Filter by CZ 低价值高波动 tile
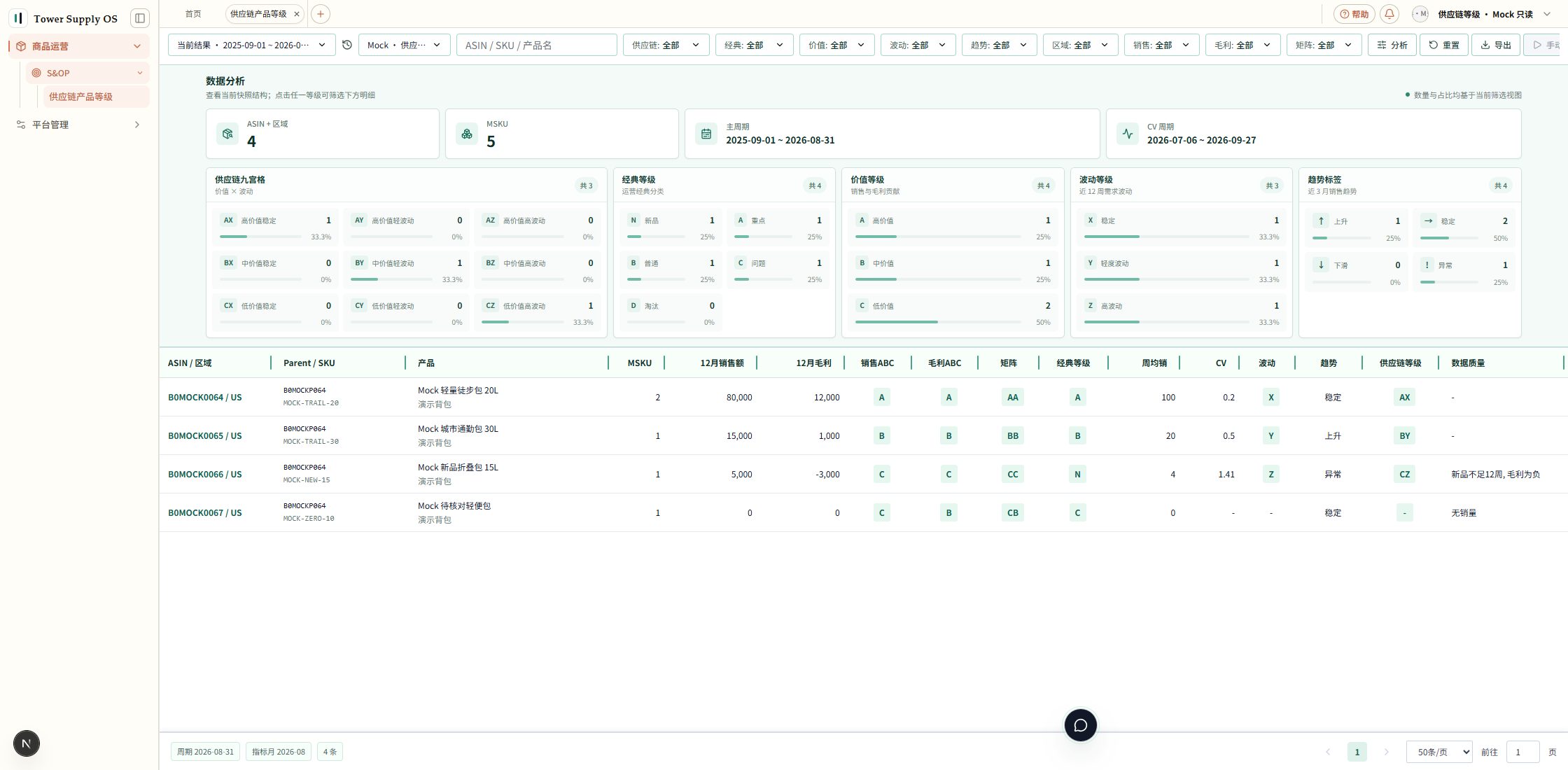The height and width of the screenshot is (770, 1568). 538,312
